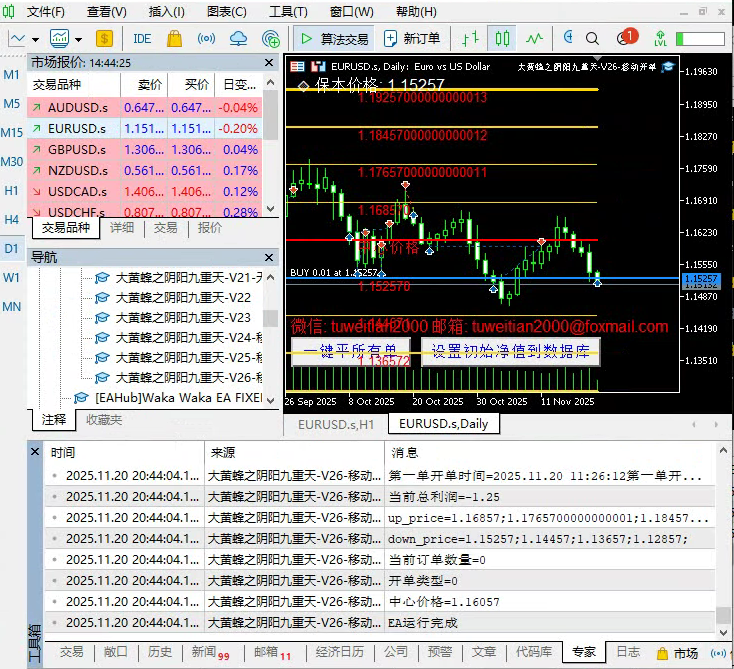Switch chart to candlestick display icon
The height and width of the screenshot is (669, 734).
[502, 39]
